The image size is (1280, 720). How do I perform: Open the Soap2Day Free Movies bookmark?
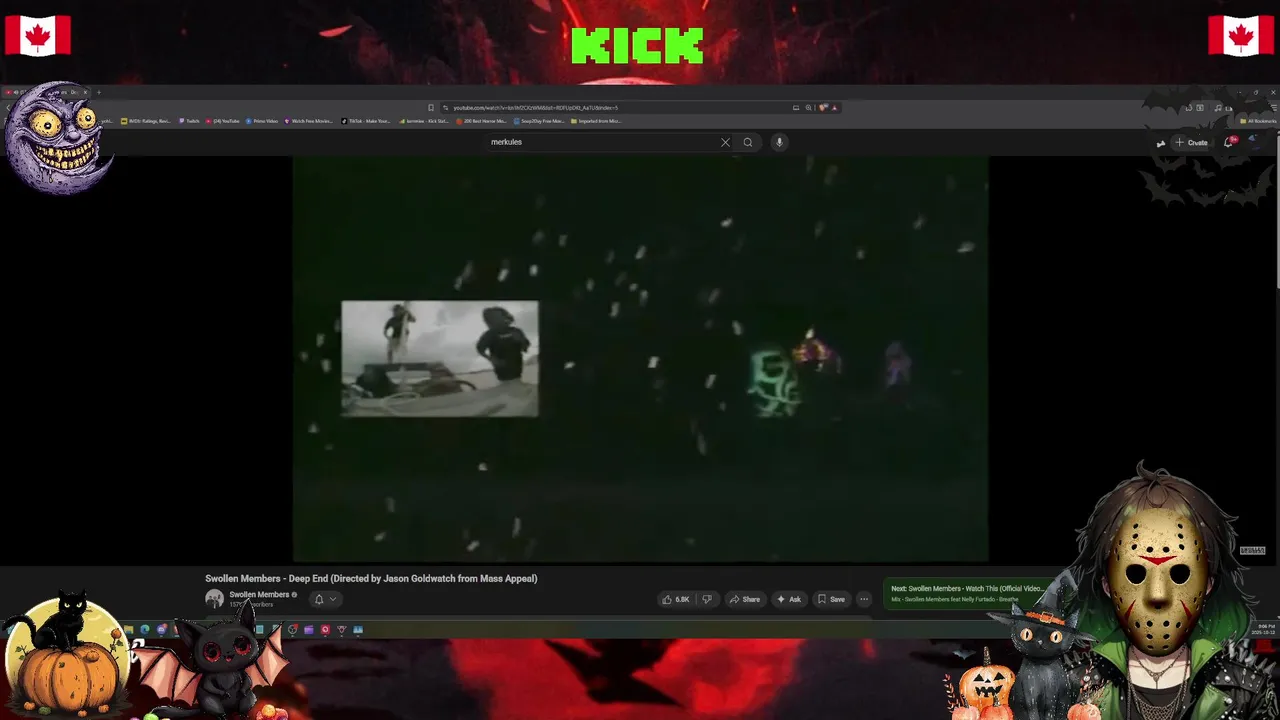[x=539, y=121]
